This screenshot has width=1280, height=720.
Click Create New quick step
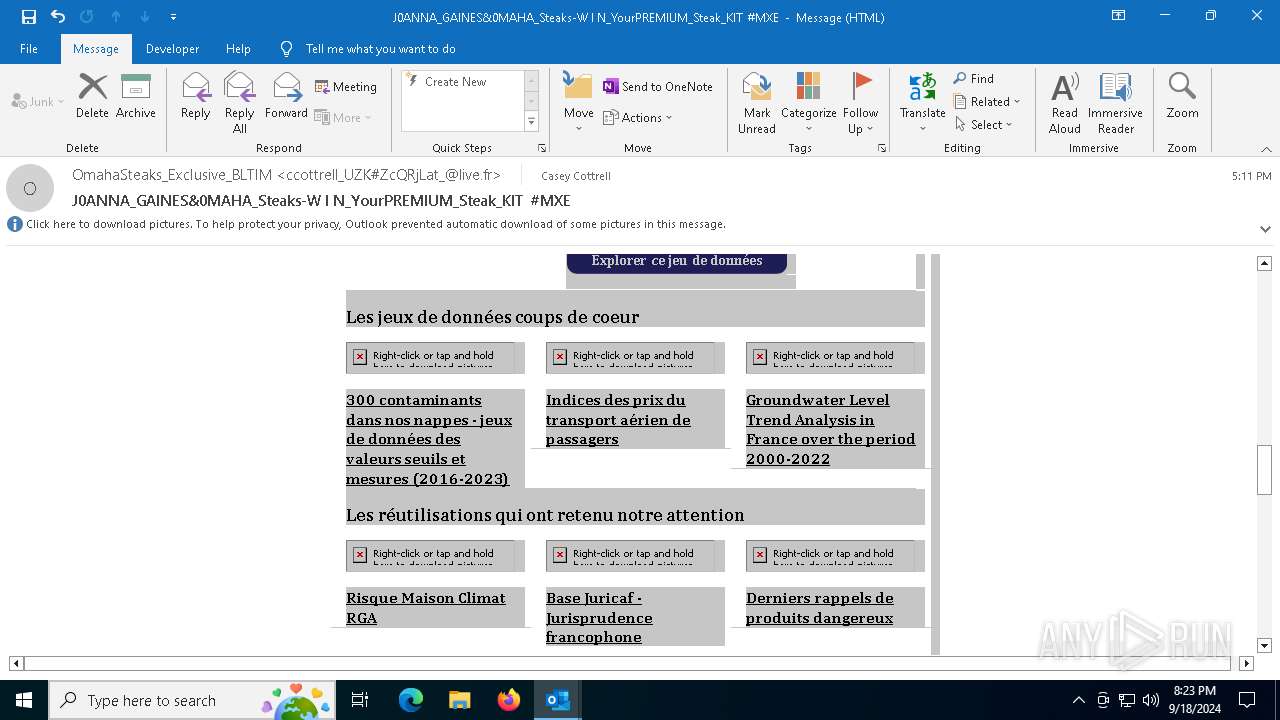click(x=456, y=82)
